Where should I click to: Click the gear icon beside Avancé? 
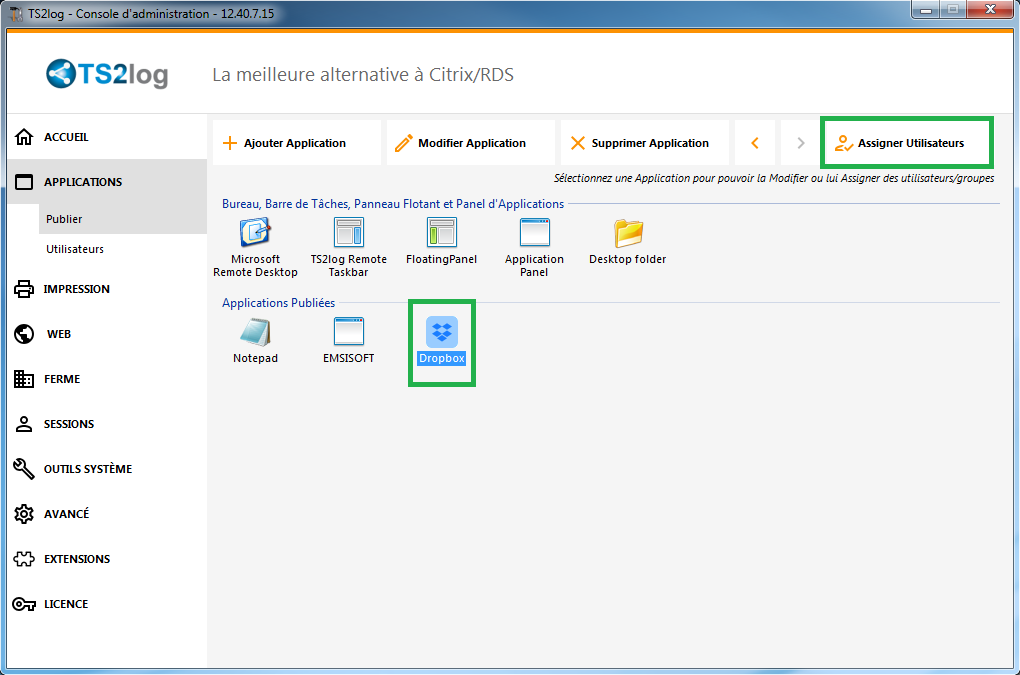point(24,514)
